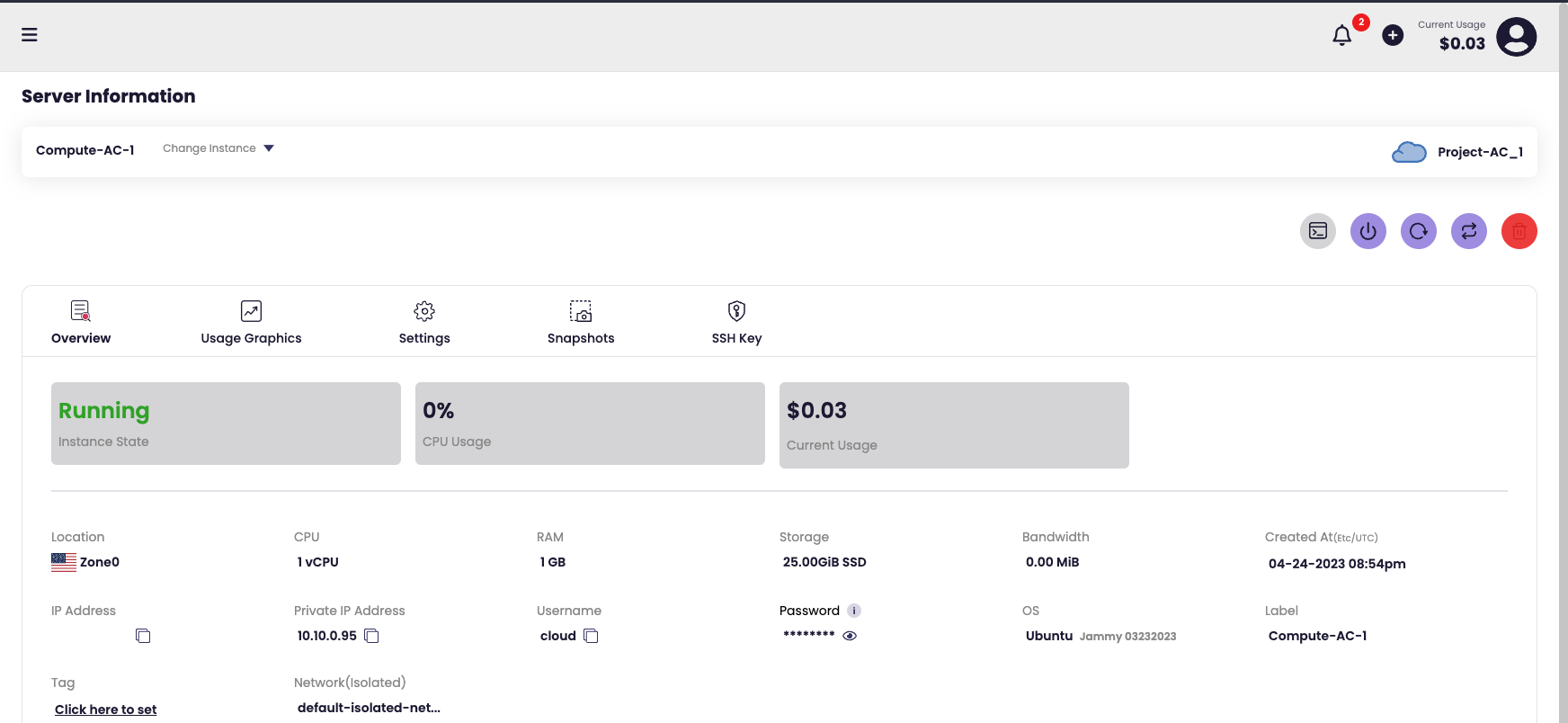Open the notifications bell
This screenshot has height=723, width=1568.
[x=1341, y=35]
